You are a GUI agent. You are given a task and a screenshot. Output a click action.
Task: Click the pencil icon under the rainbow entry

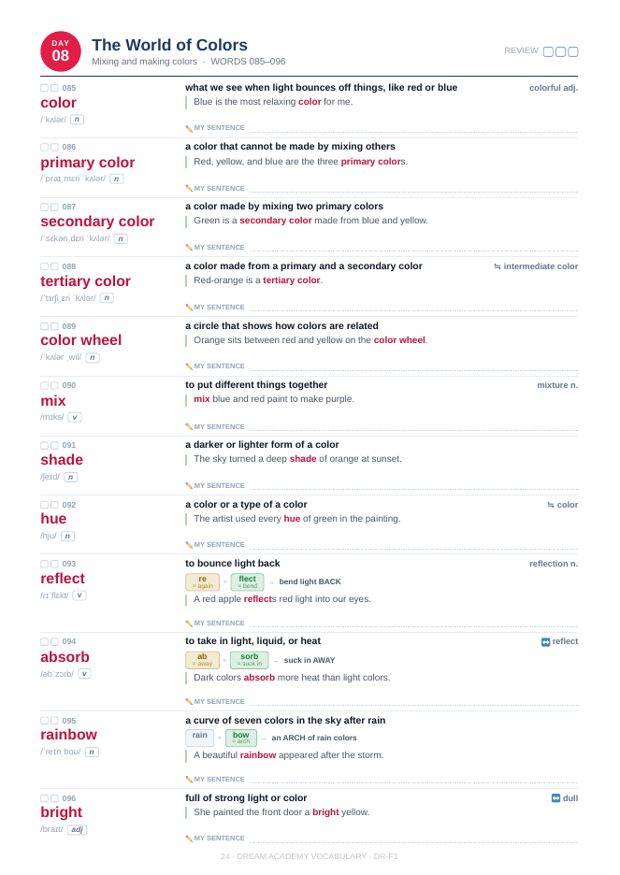click(189, 780)
